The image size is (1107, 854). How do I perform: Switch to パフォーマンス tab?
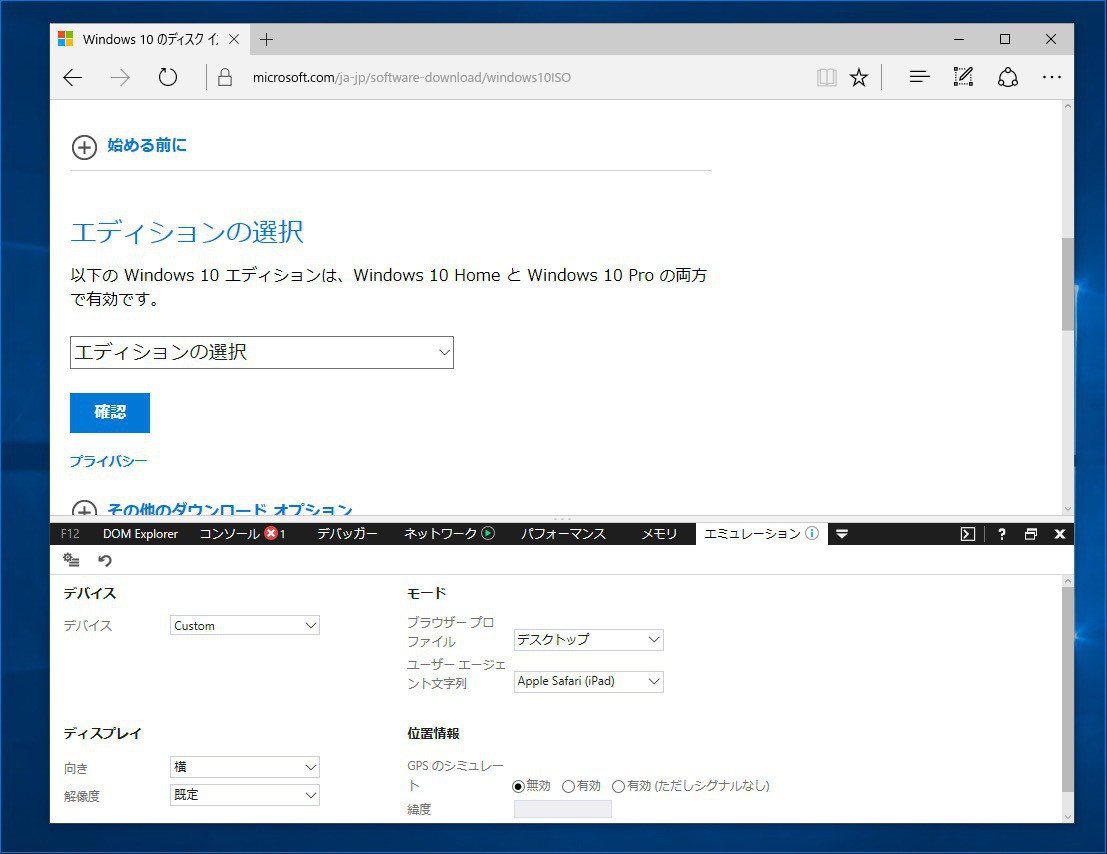coord(563,534)
